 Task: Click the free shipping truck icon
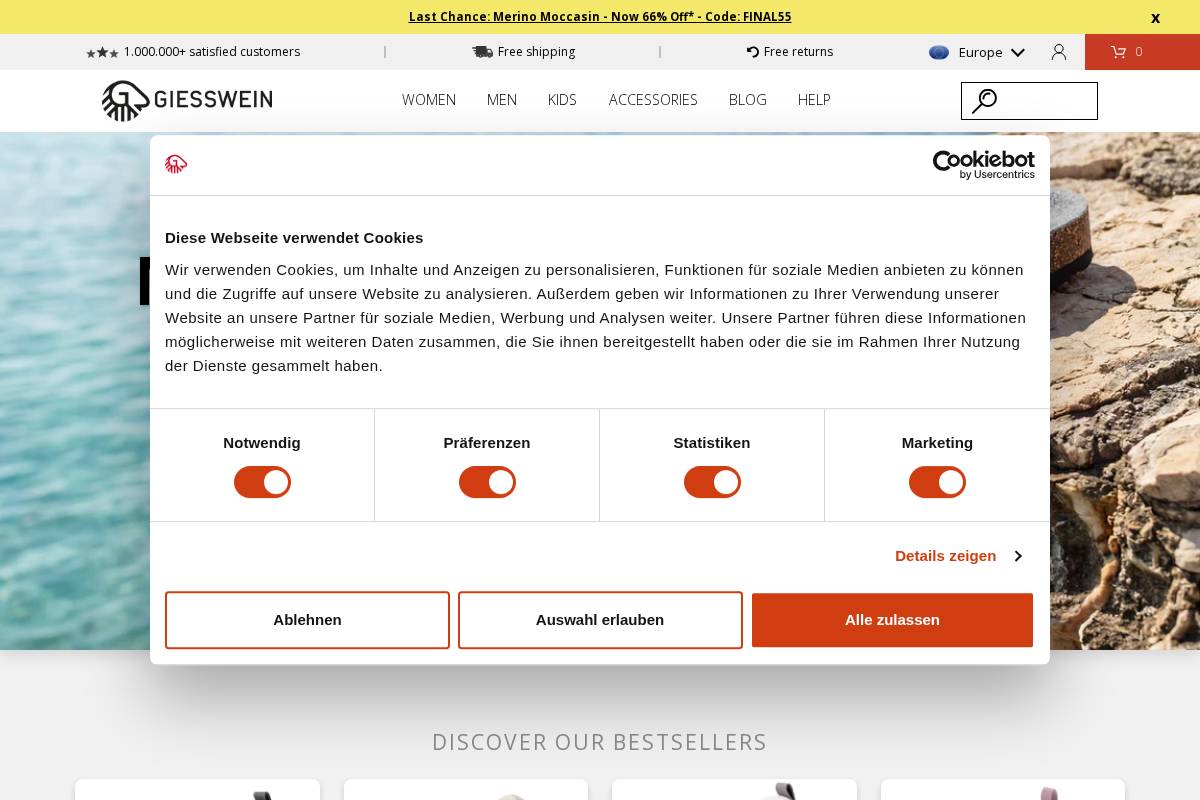482,52
